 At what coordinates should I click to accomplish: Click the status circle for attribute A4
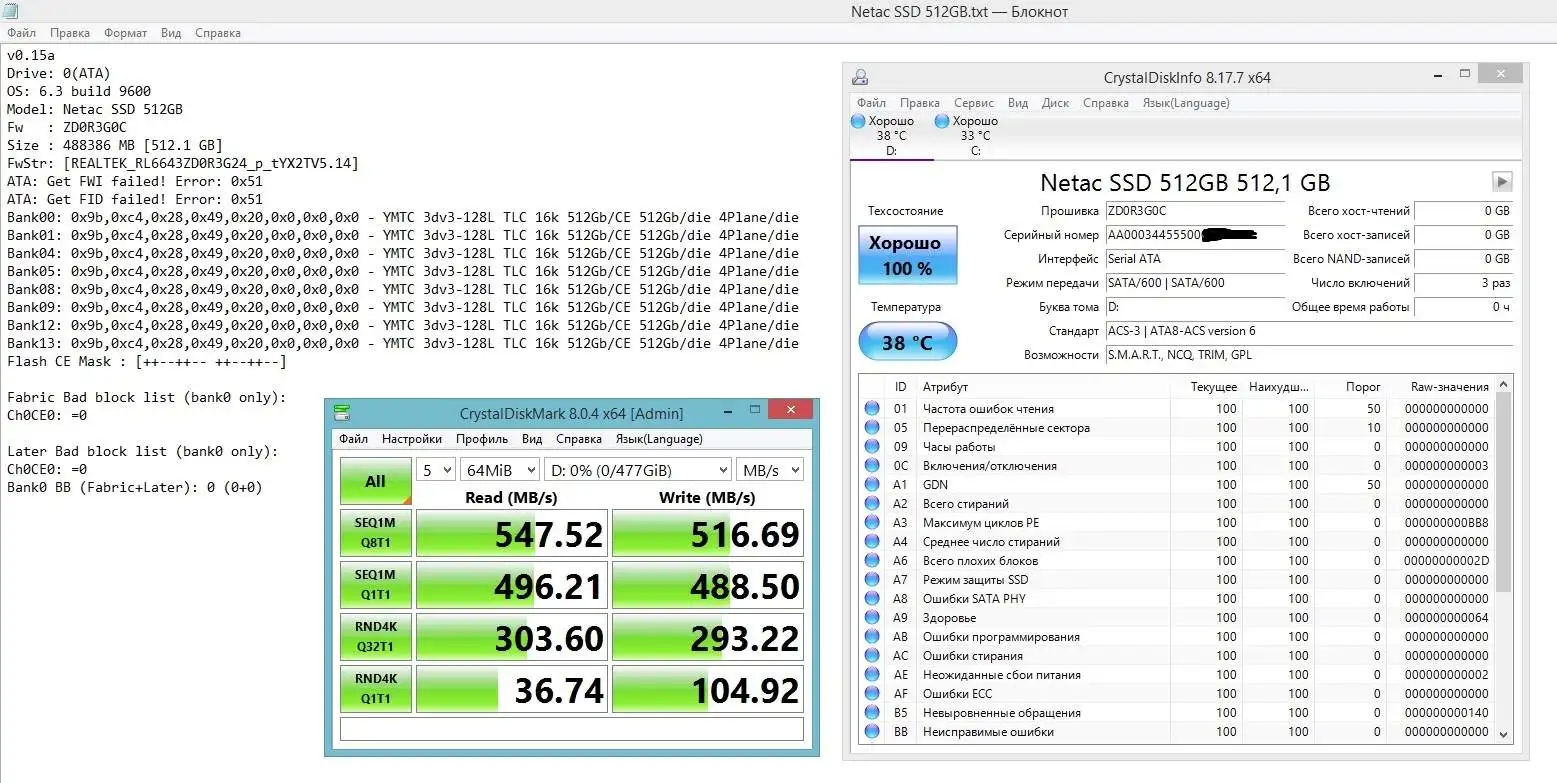(872, 541)
